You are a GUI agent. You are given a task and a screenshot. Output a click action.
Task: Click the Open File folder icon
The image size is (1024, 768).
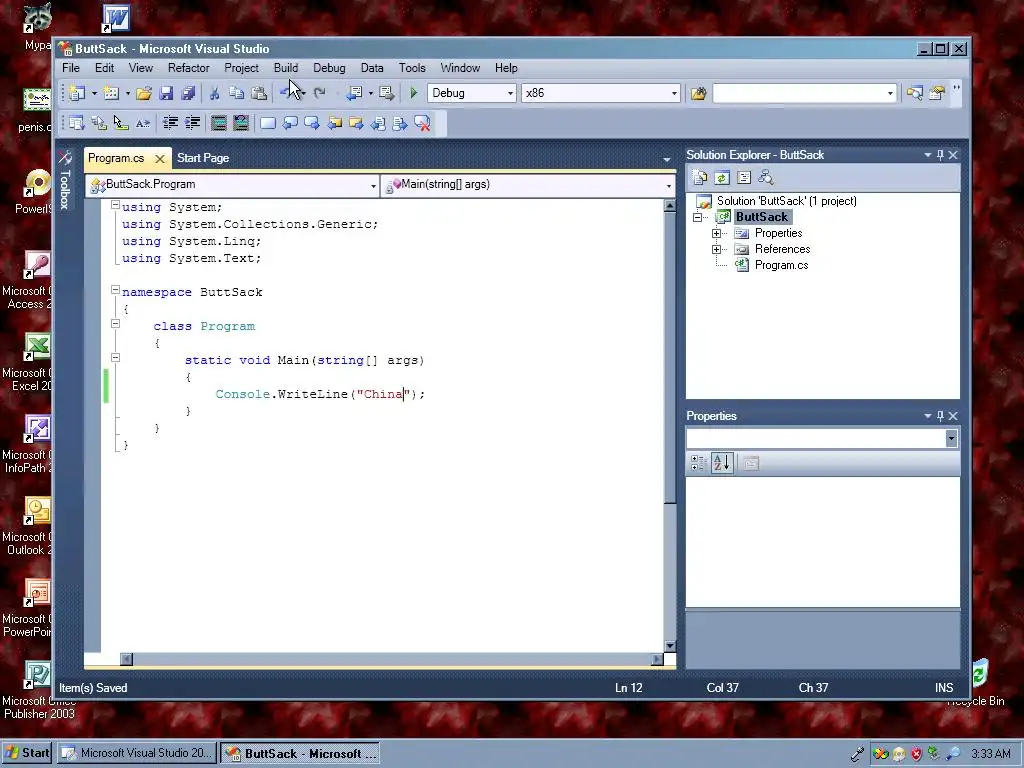pos(144,93)
